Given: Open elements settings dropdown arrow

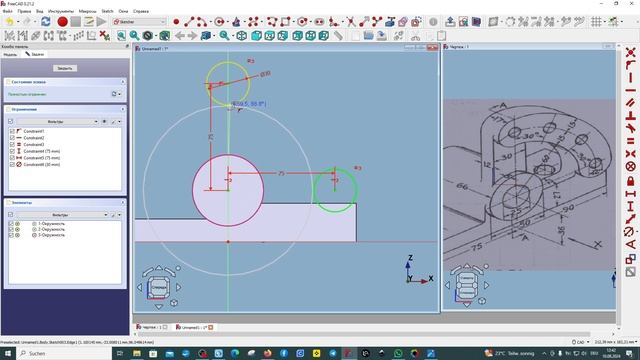Looking at the screenshot, I should [x=119, y=215].
